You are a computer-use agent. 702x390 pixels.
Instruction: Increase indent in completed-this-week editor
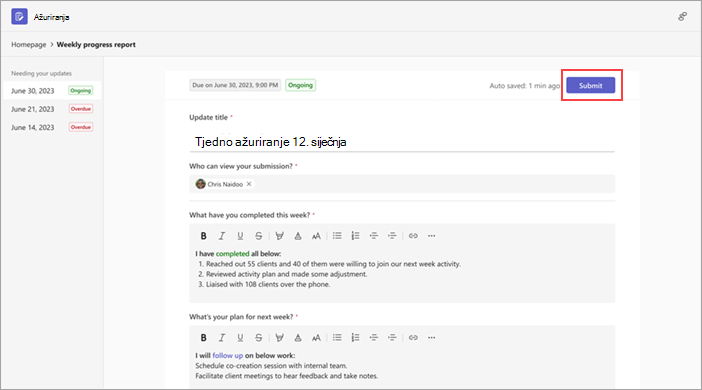[392, 236]
